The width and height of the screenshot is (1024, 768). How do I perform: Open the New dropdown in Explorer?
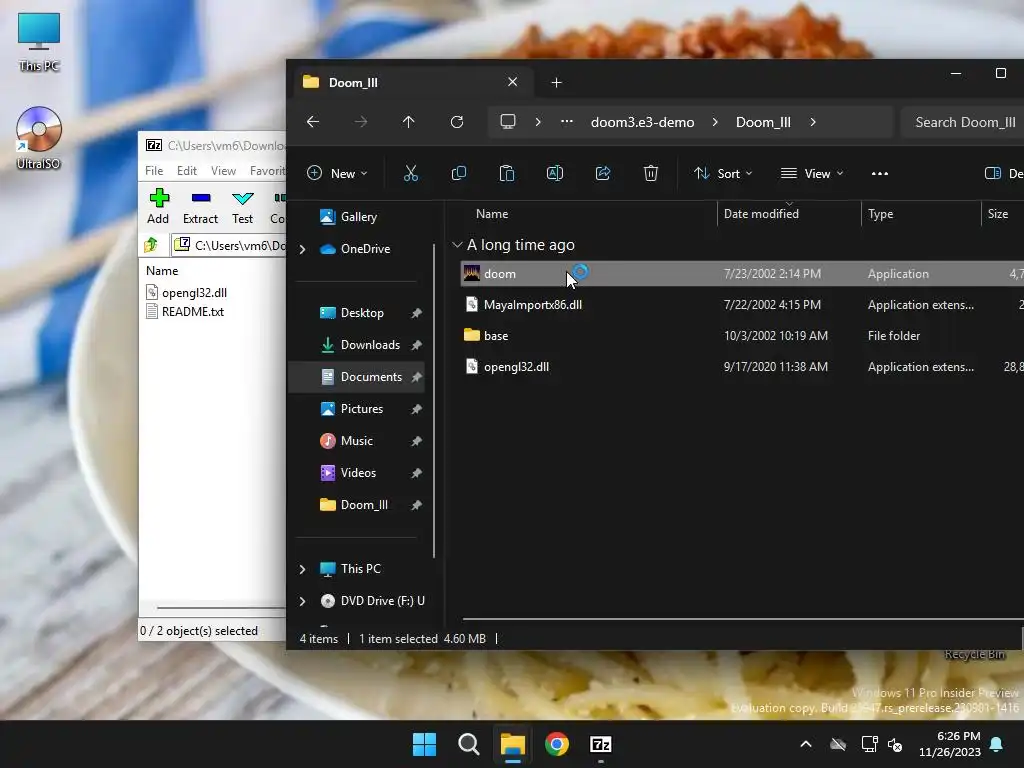pyautogui.click(x=337, y=173)
